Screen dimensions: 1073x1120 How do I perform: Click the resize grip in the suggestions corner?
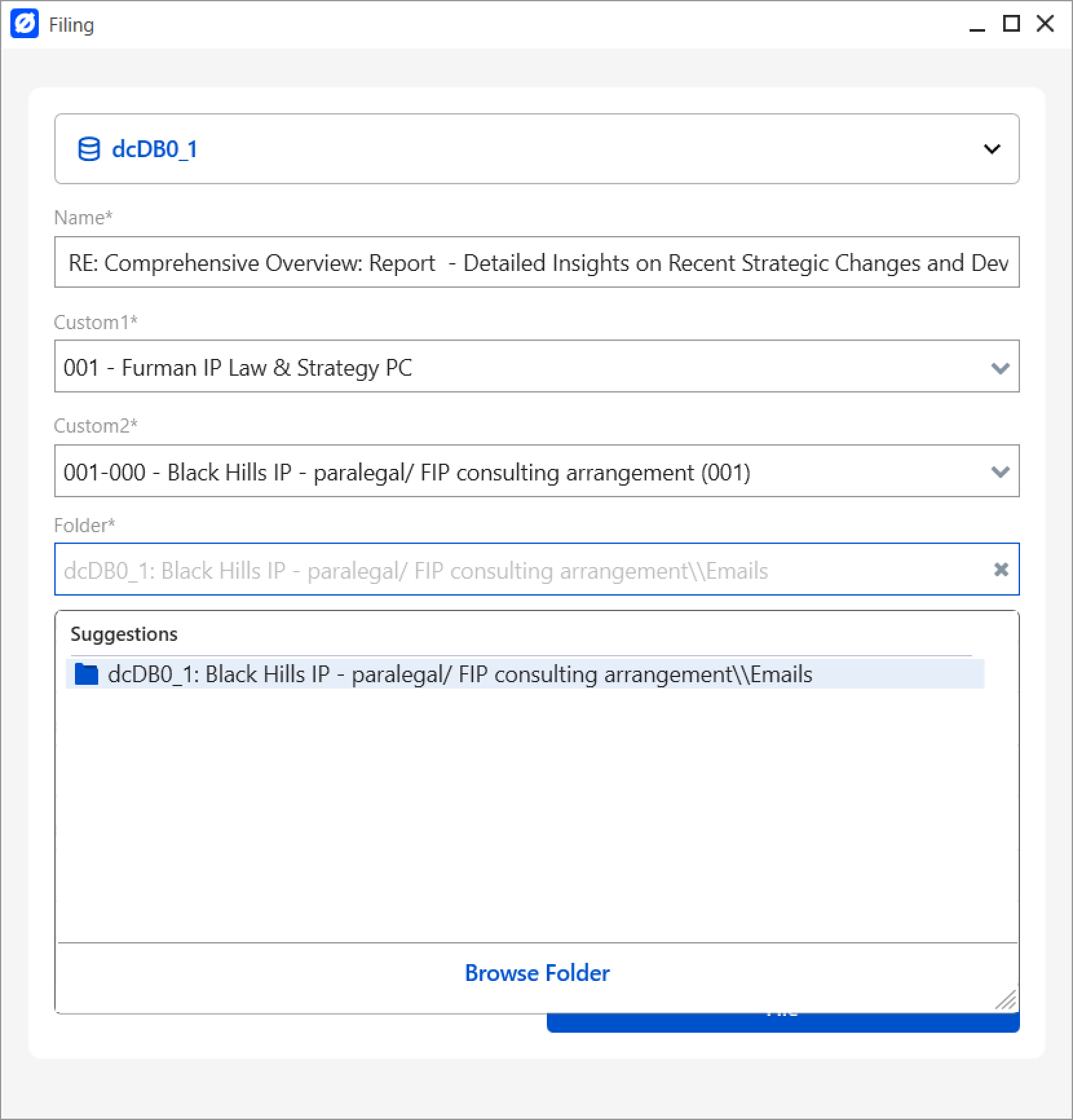(1005, 1000)
